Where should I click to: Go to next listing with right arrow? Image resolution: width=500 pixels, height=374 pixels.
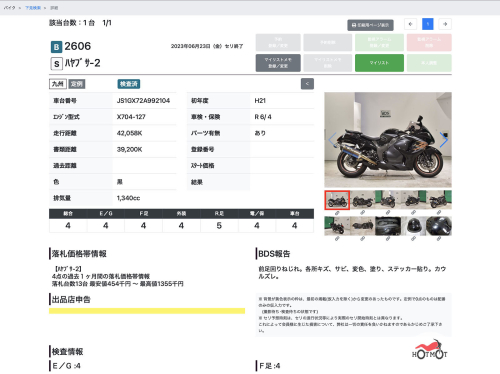445,24
